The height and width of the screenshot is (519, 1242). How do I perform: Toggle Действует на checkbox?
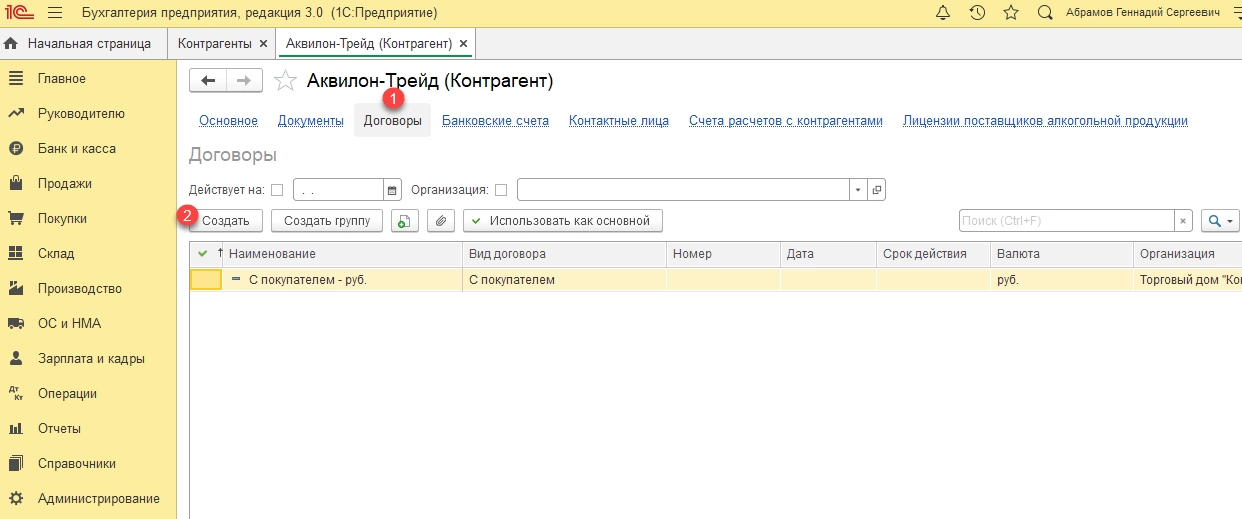click(277, 190)
